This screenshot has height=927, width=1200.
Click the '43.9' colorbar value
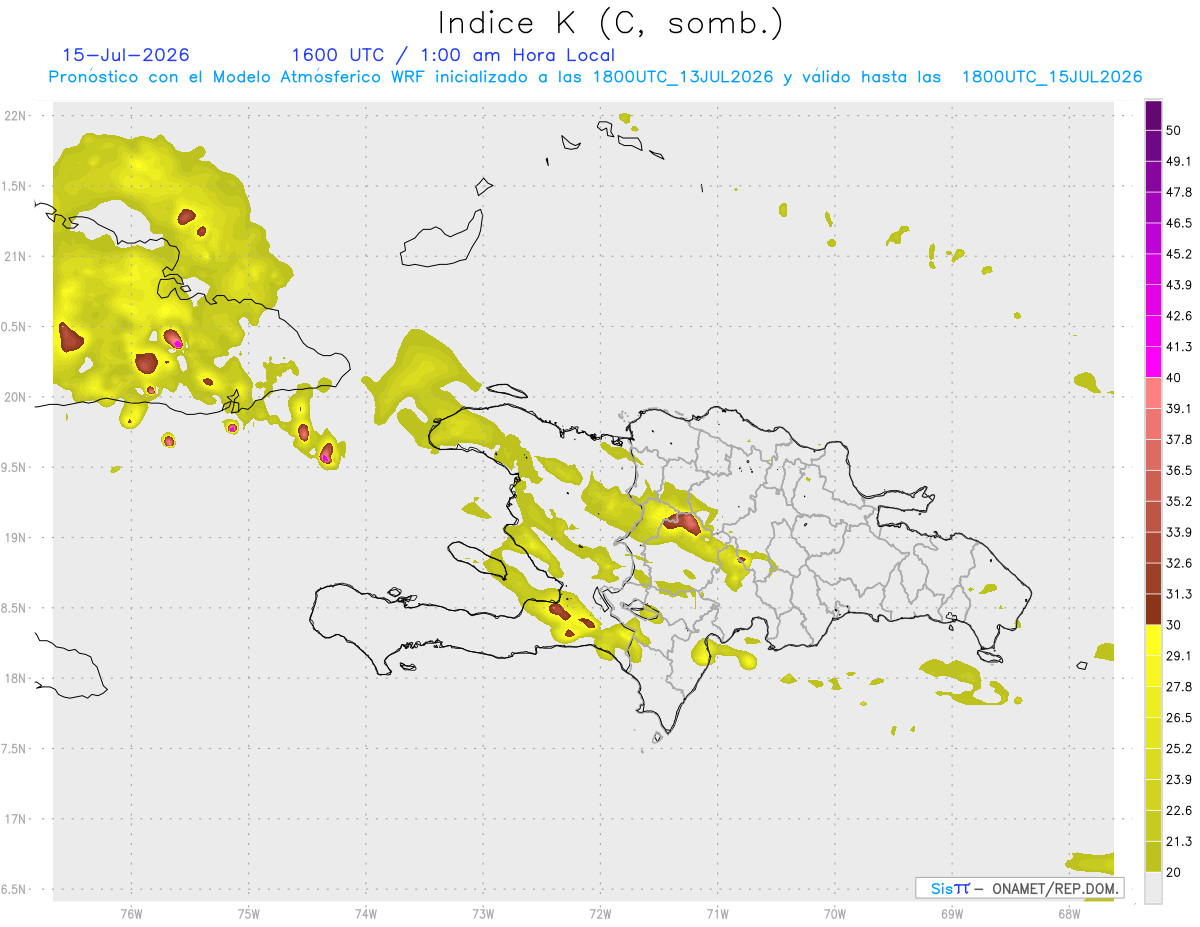1179,285
